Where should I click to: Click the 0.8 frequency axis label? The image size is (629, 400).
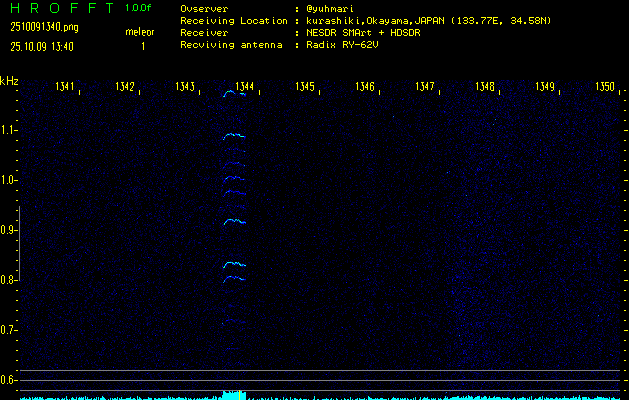(x=9, y=280)
